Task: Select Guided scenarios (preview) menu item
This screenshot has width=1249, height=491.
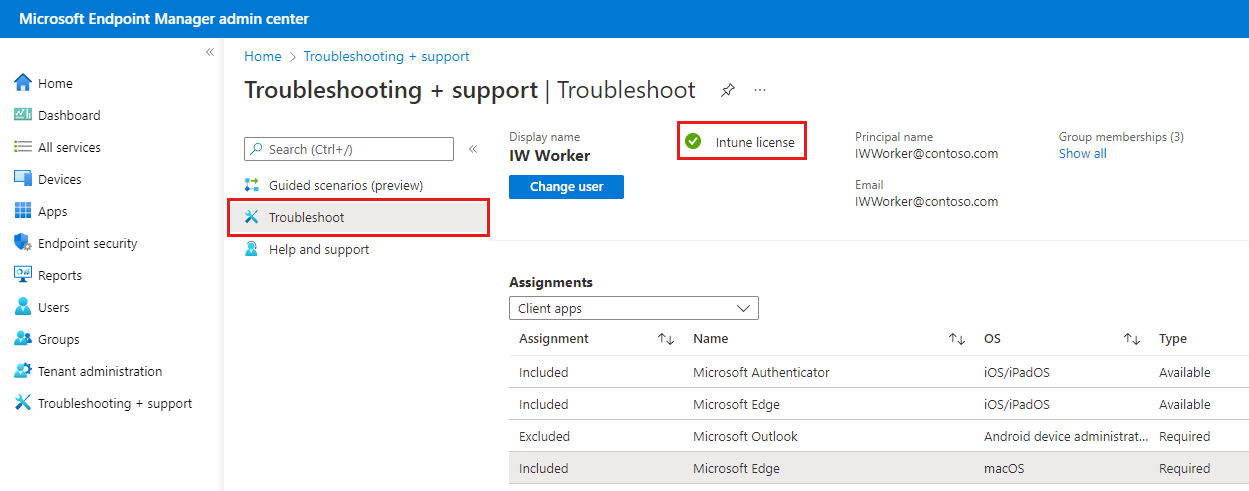Action: pyautogui.click(x=345, y=185)
